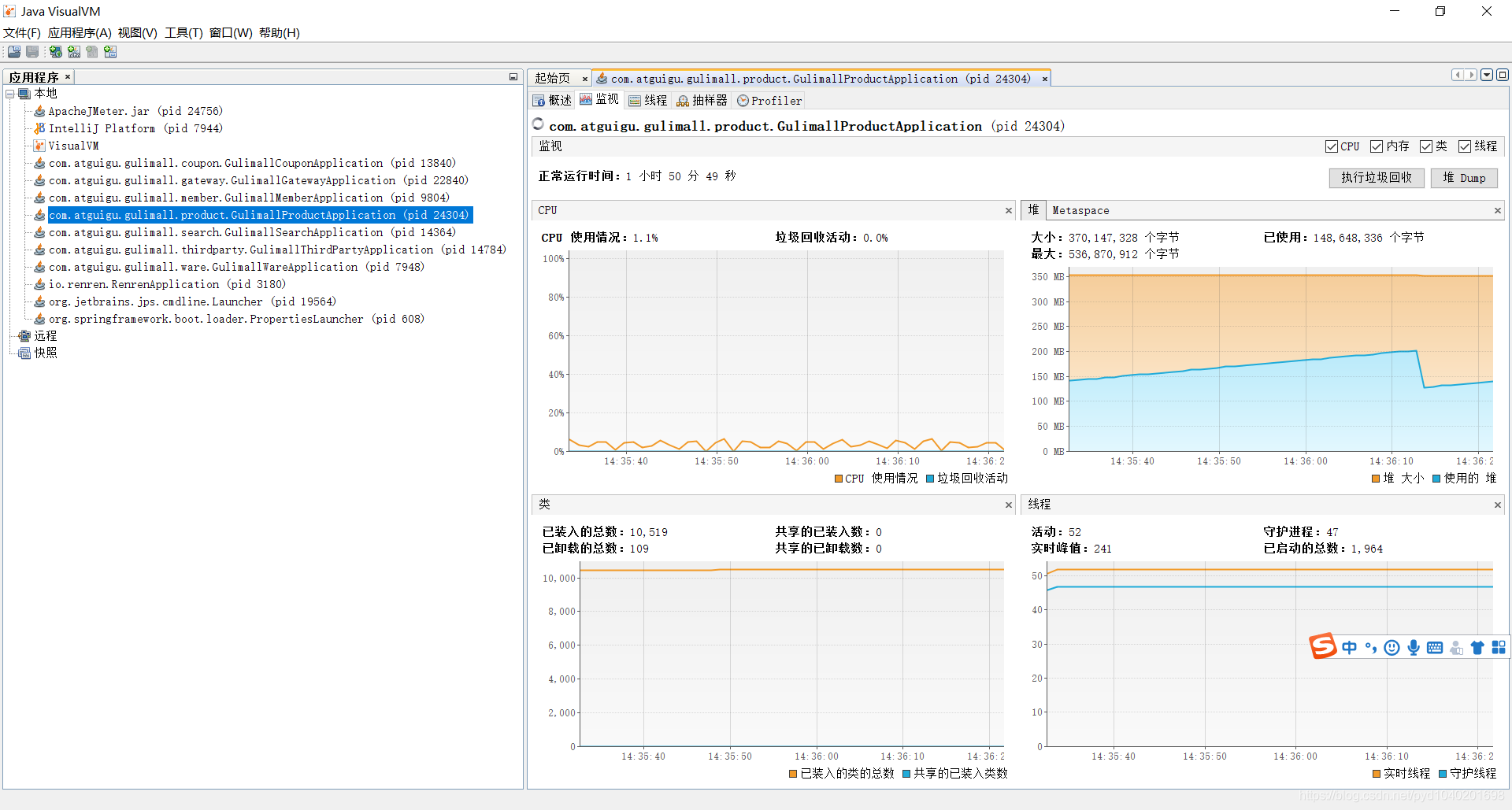Click the Sogou input method logo
1512x810 pixels.
click(x=1323, y=646)
